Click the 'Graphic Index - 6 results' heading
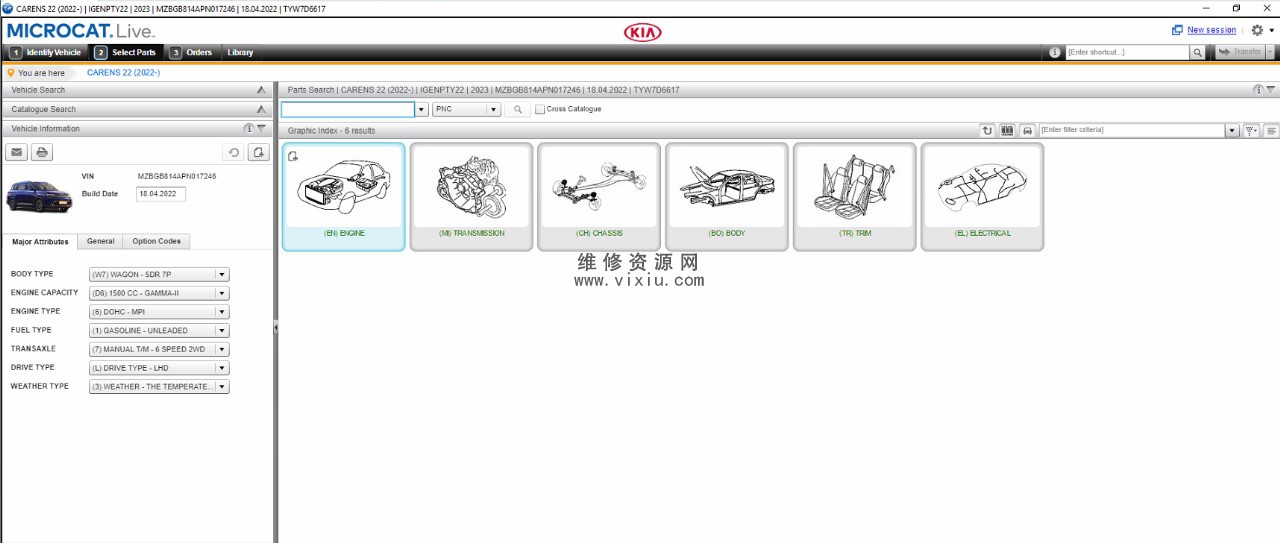The height and width of the screenshot is (543, 1280). tap(332, 131)
